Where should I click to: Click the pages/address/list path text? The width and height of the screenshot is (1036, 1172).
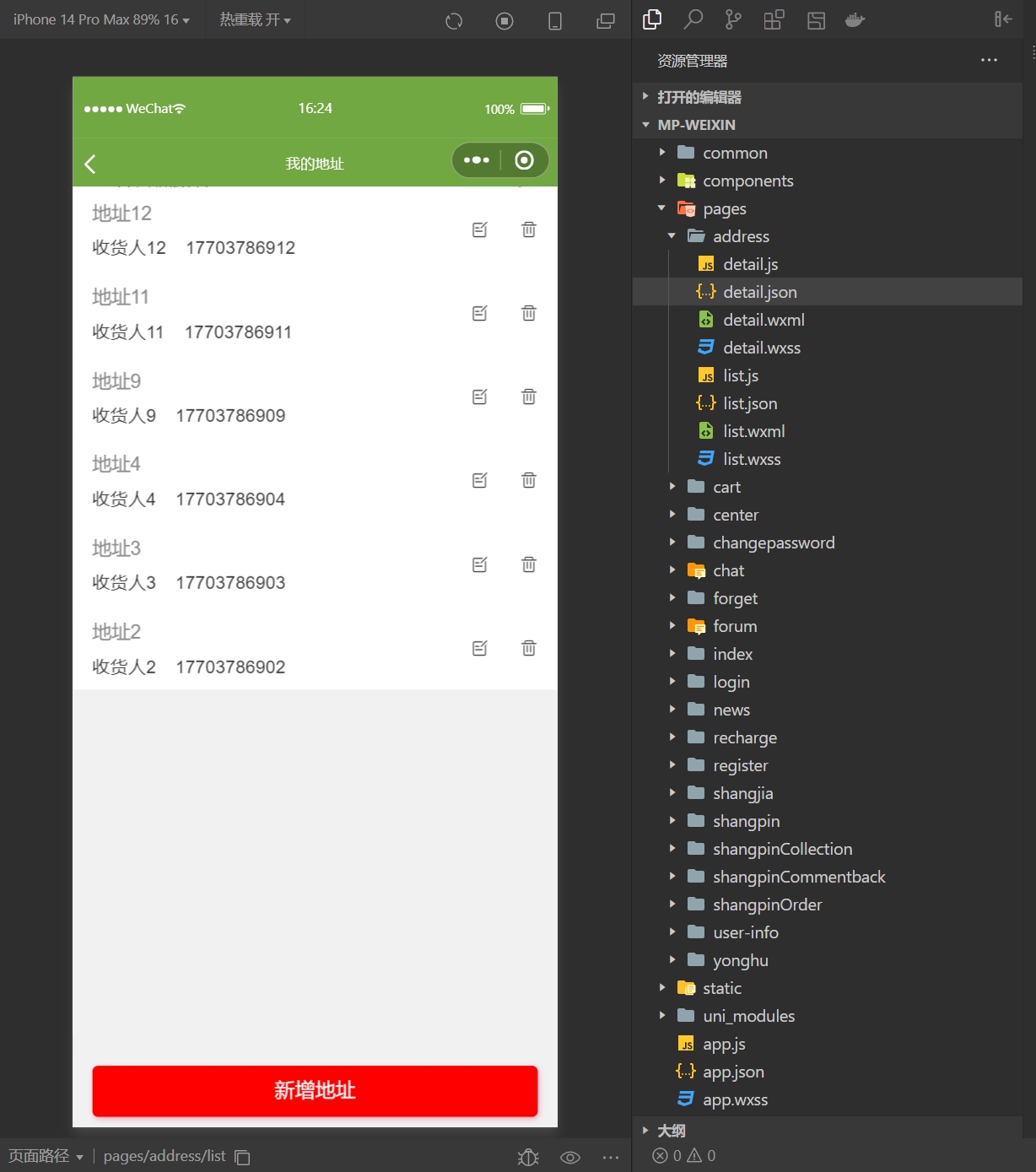165,1156
